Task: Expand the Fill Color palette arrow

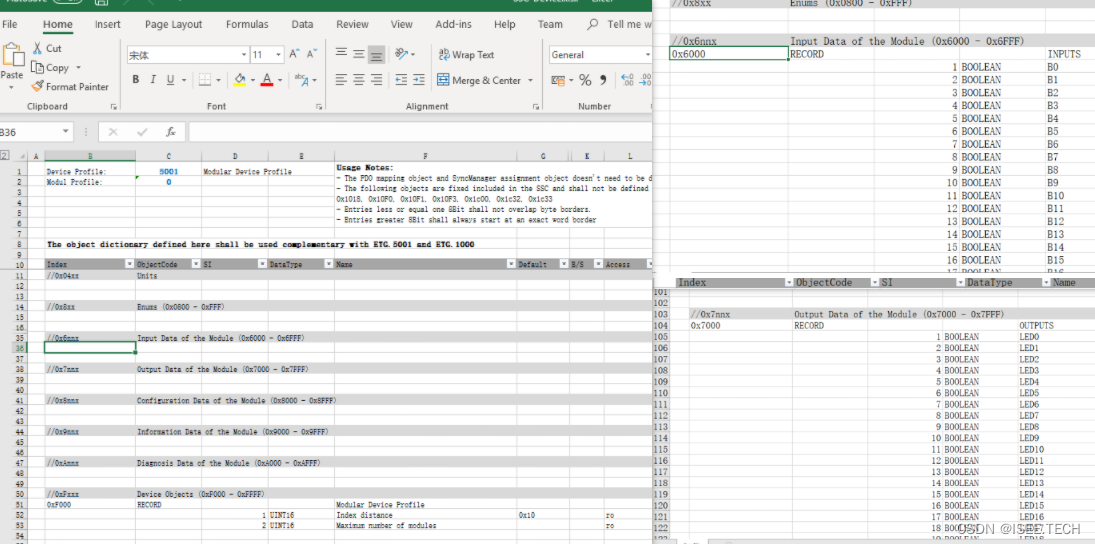Action: tap(253, 80)
